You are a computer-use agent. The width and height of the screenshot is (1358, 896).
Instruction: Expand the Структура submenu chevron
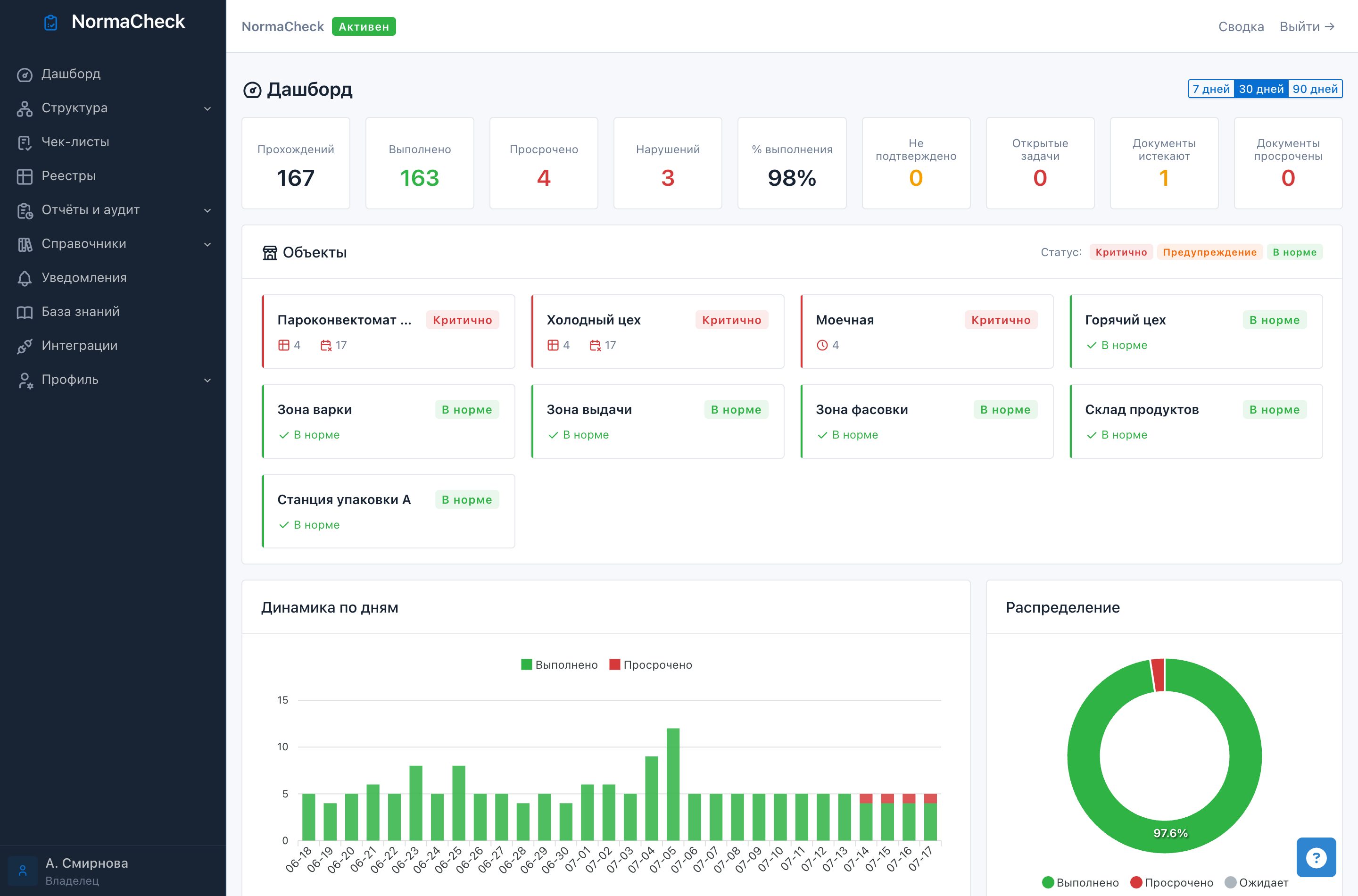[207, 108]
